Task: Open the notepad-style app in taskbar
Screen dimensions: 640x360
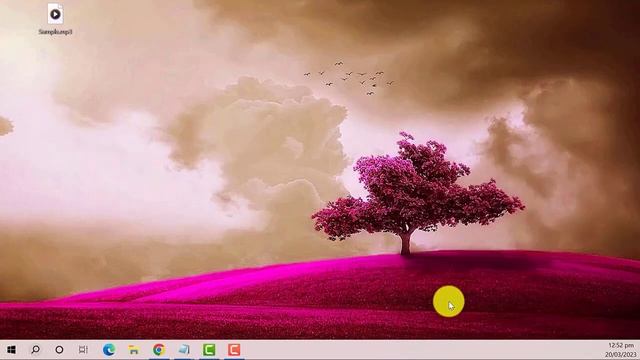Action: pos(184,350)
